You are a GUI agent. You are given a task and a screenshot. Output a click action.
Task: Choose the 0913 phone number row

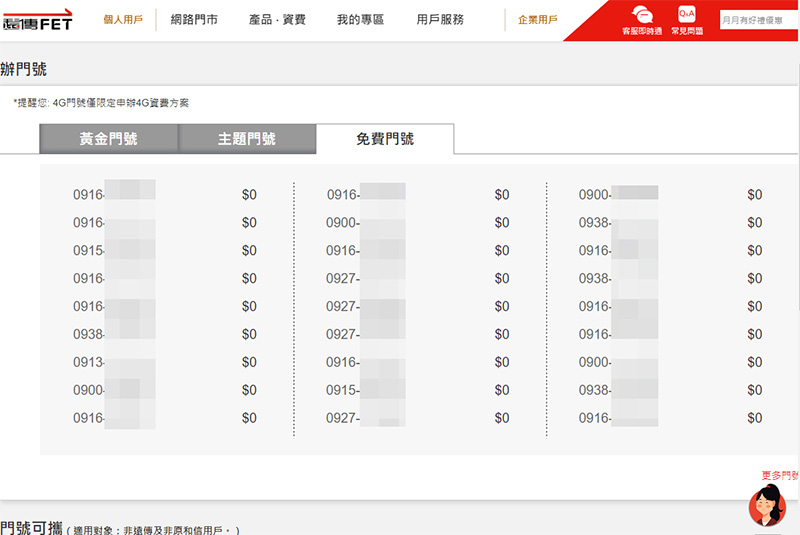click(165, 362)
